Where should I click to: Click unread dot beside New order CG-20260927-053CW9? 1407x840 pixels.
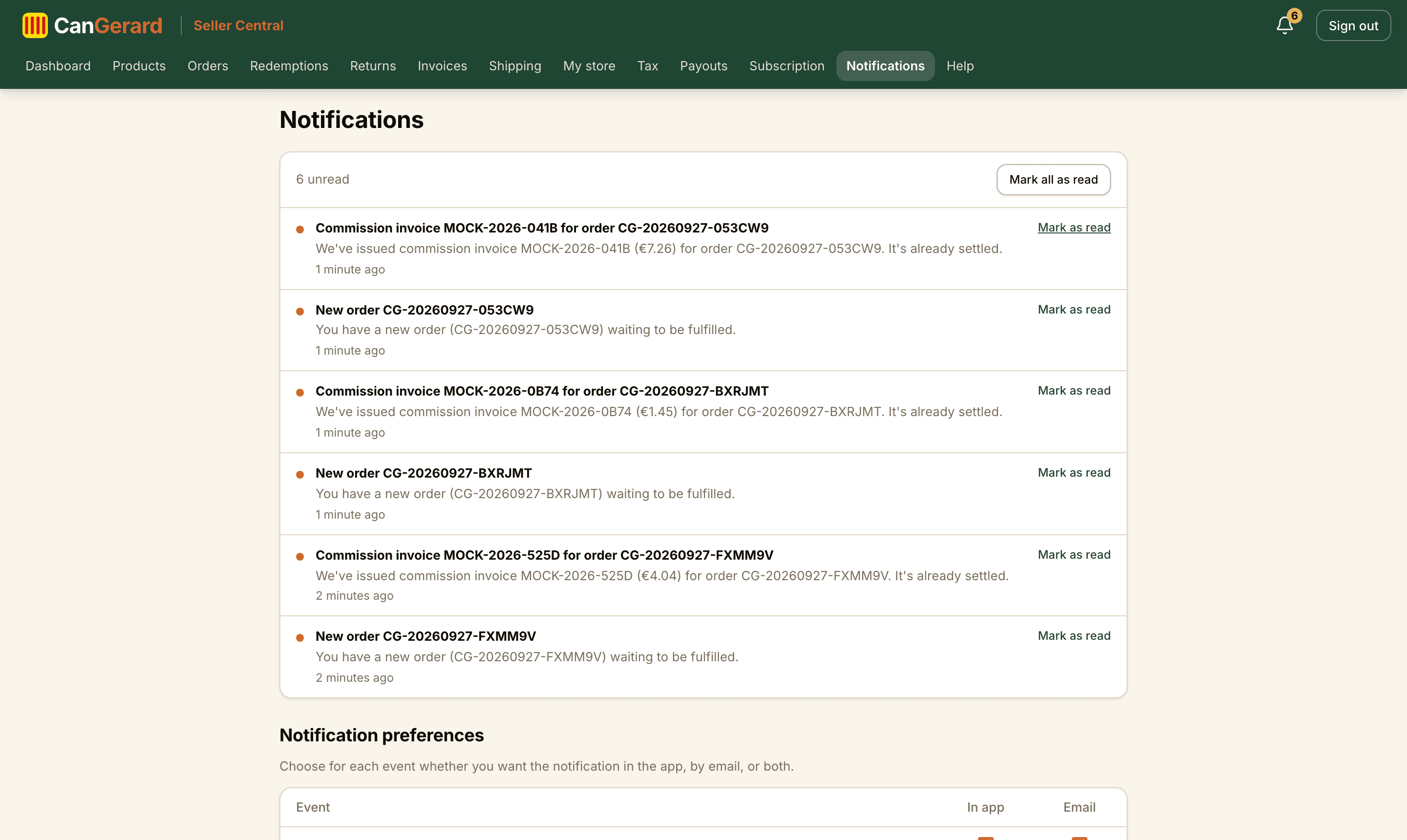(x=300, y=311)
